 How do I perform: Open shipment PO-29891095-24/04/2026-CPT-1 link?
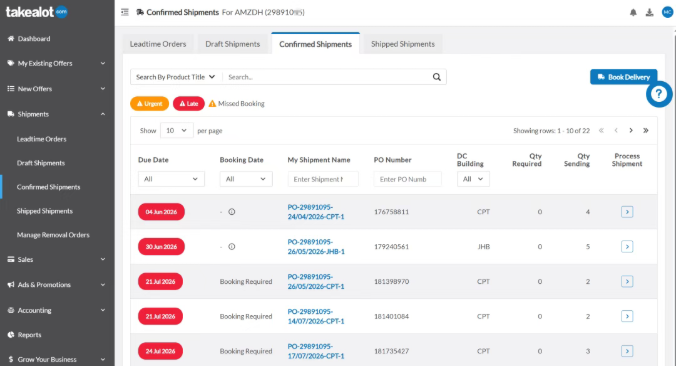click(x=316, y=212)
